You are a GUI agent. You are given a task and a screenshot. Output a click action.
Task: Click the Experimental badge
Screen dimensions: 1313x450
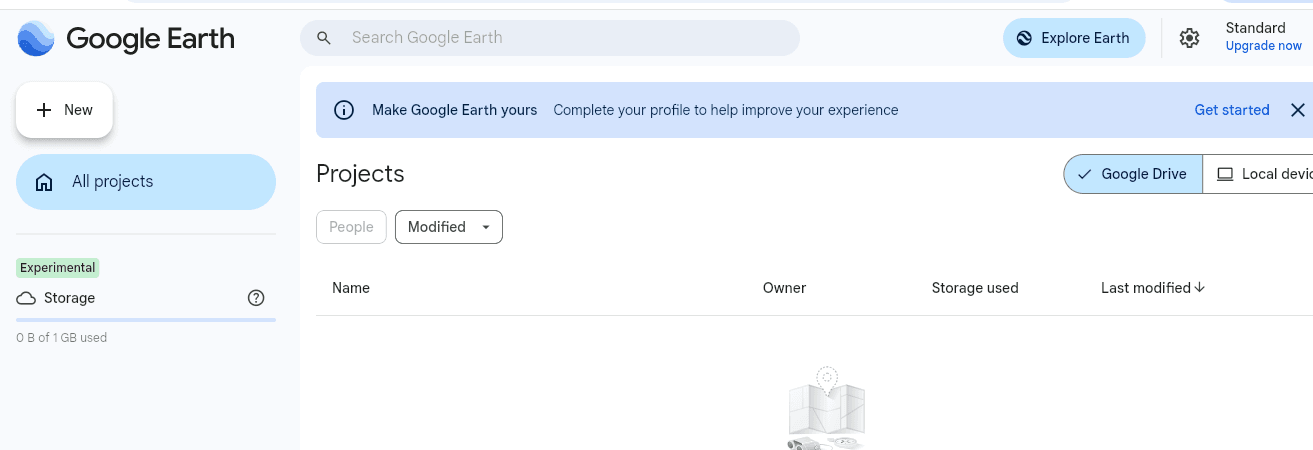(58, 268)
